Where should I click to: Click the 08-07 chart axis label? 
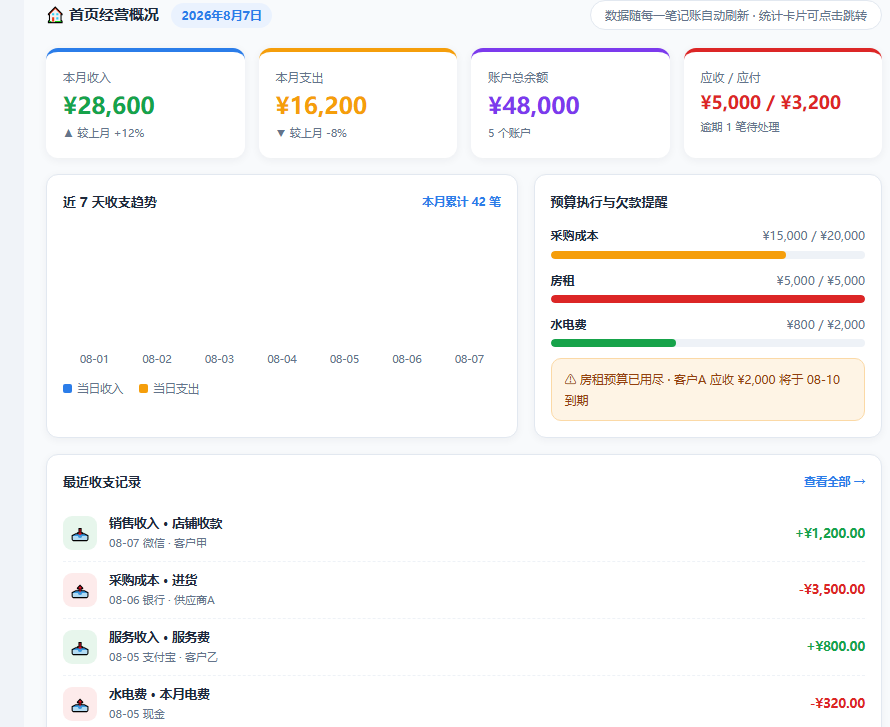(469, 359)
